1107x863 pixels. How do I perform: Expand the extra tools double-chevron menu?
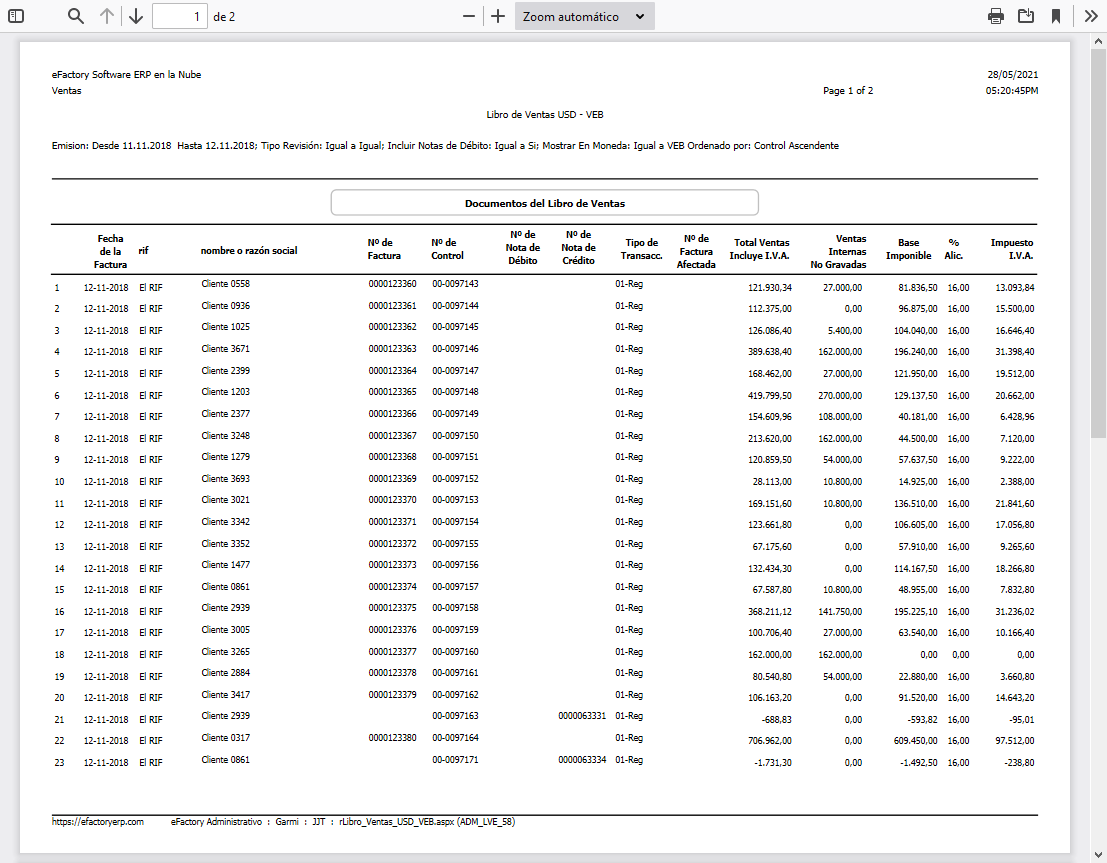coord(1090,16)
